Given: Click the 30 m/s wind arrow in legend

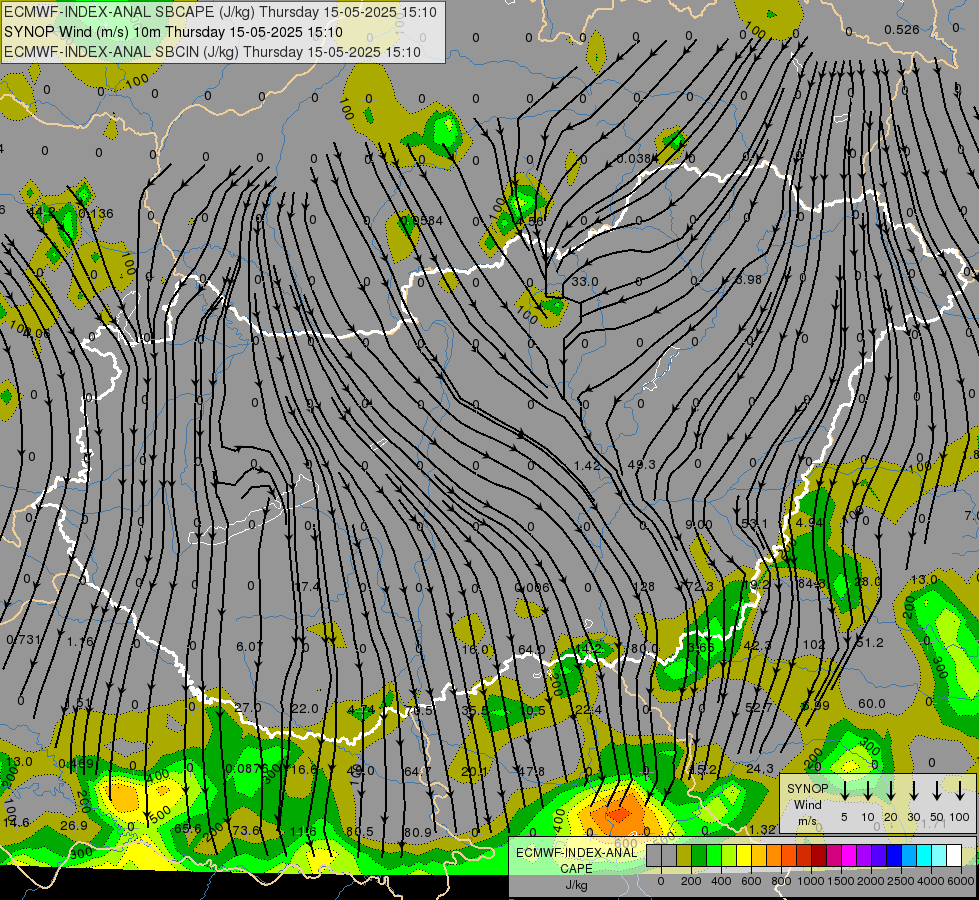Looking at the screenshot, I should point(913,791).
